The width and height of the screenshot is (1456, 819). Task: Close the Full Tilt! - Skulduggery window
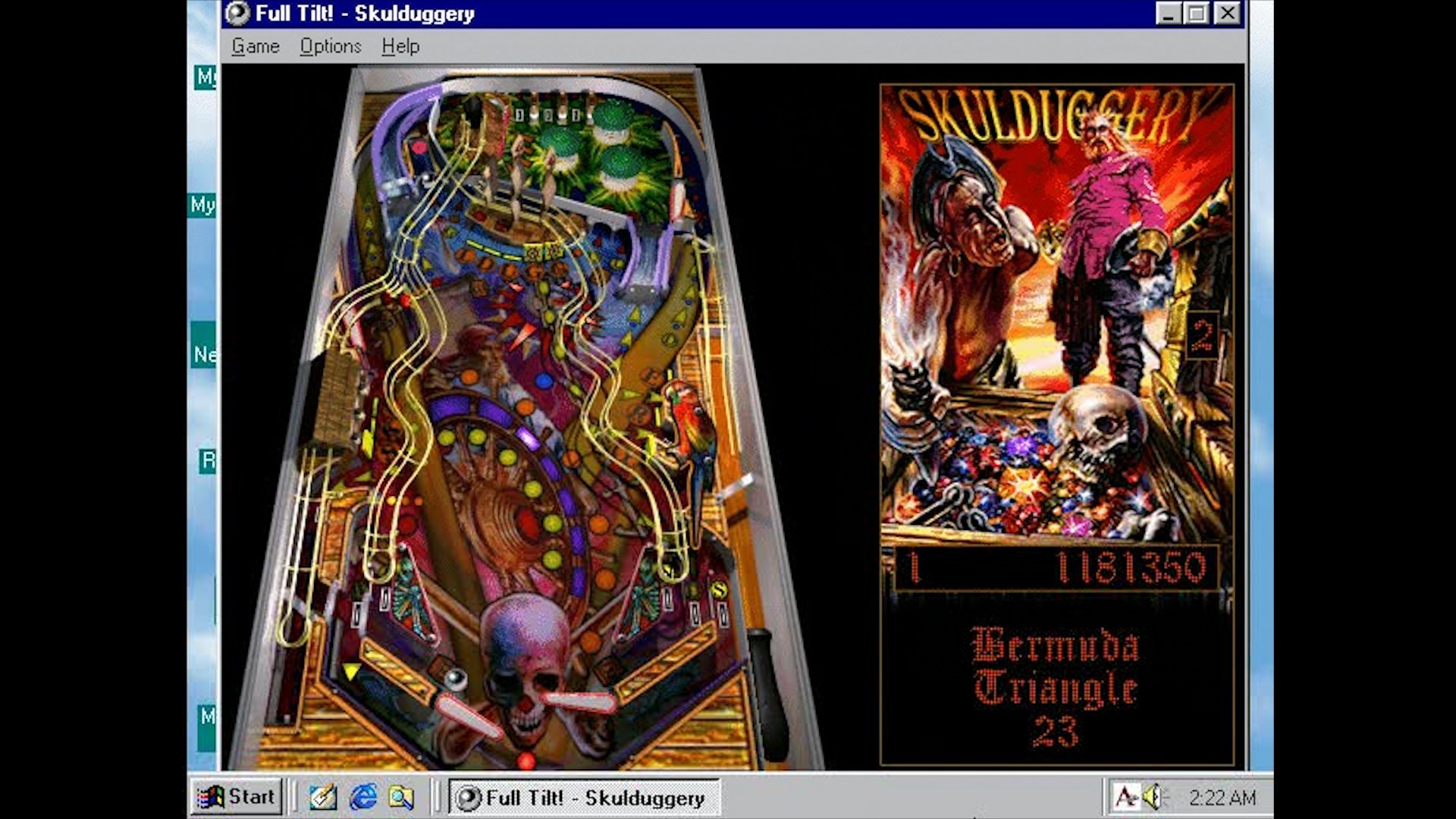1228,13
